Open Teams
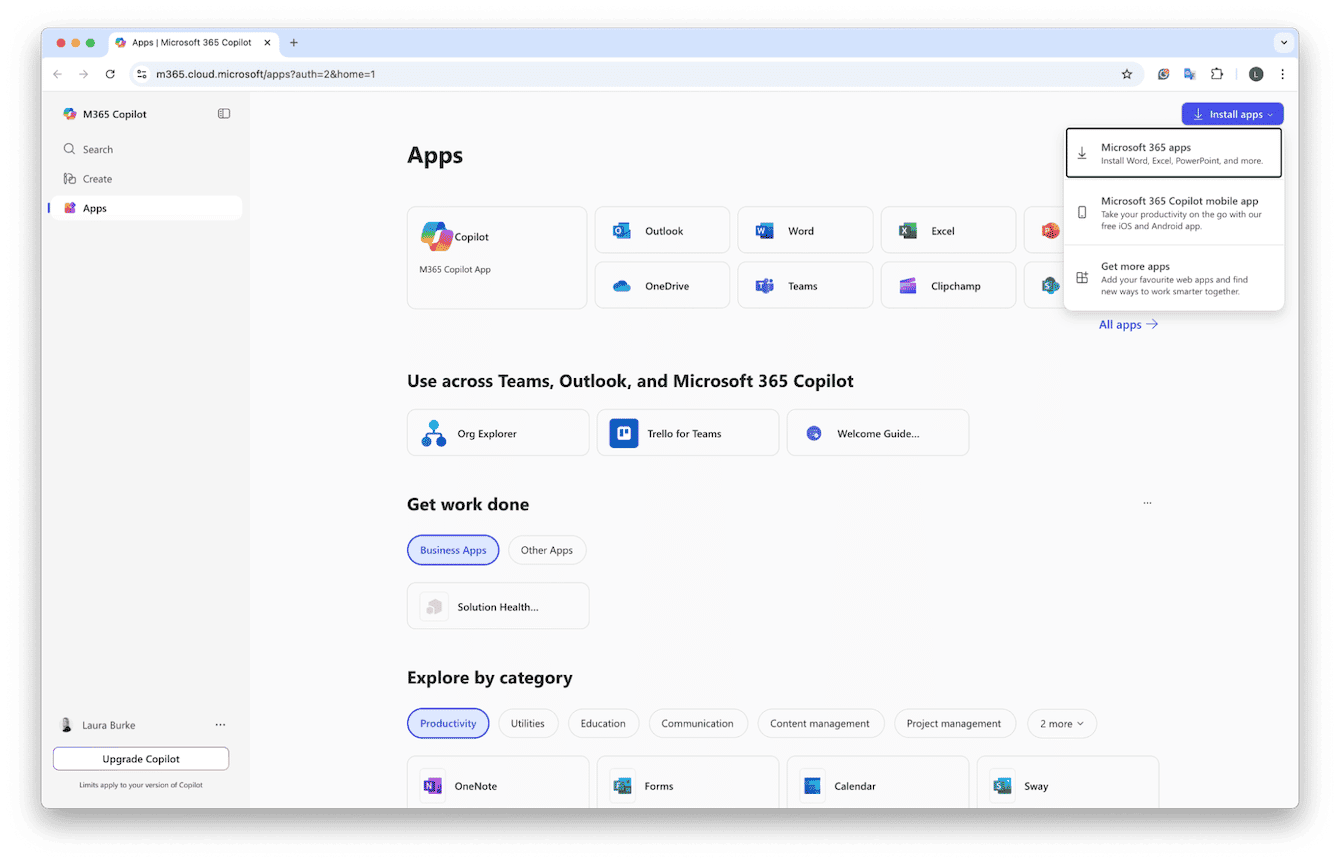 pos(805,285)
